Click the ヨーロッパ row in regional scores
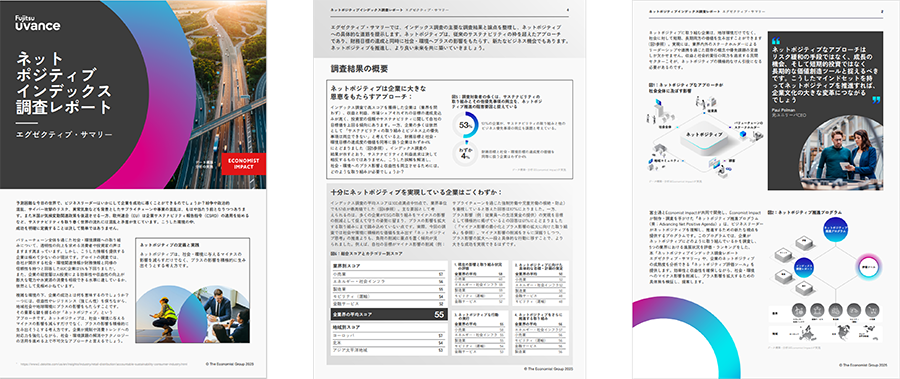Image resolution: width=900 pixels, height=379 pixels. click(x=389, y=335)
